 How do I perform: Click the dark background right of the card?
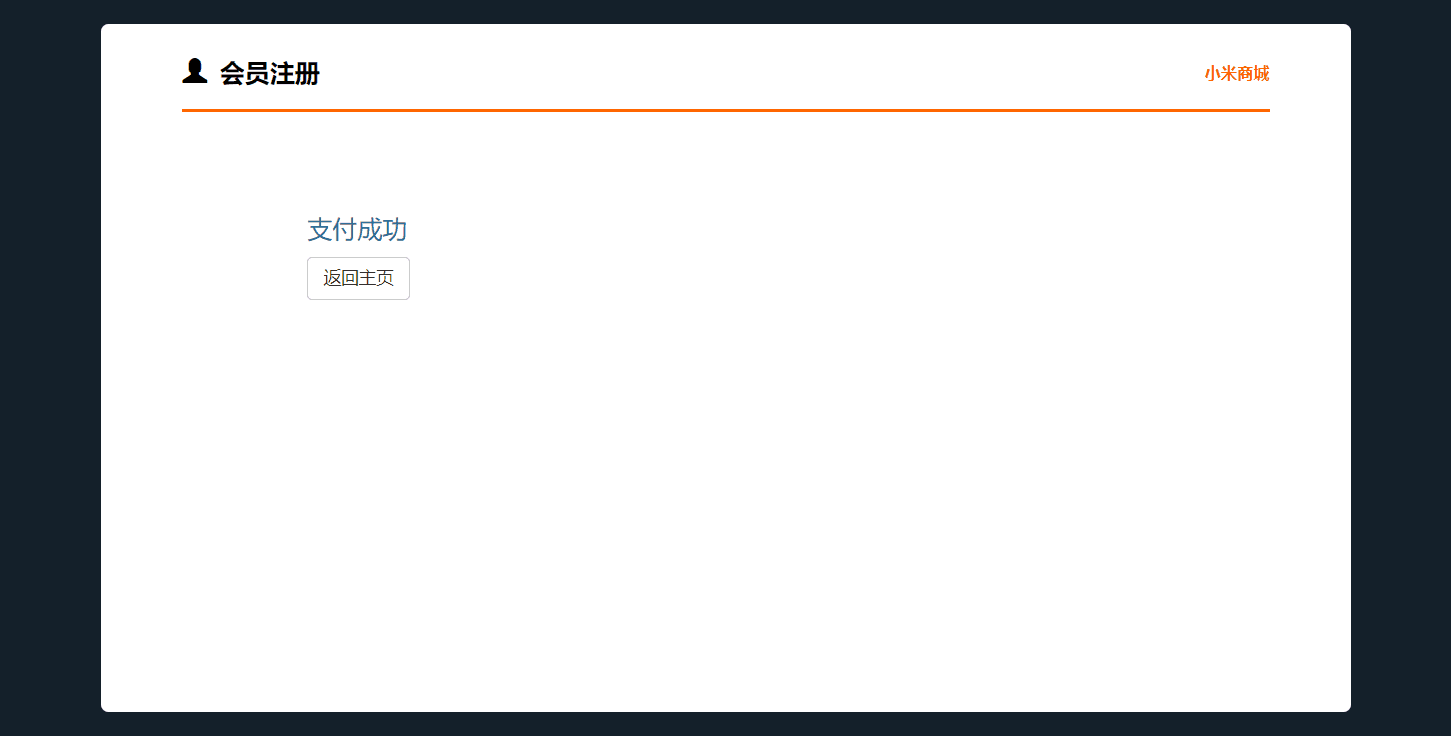(x=1401, y=368)
